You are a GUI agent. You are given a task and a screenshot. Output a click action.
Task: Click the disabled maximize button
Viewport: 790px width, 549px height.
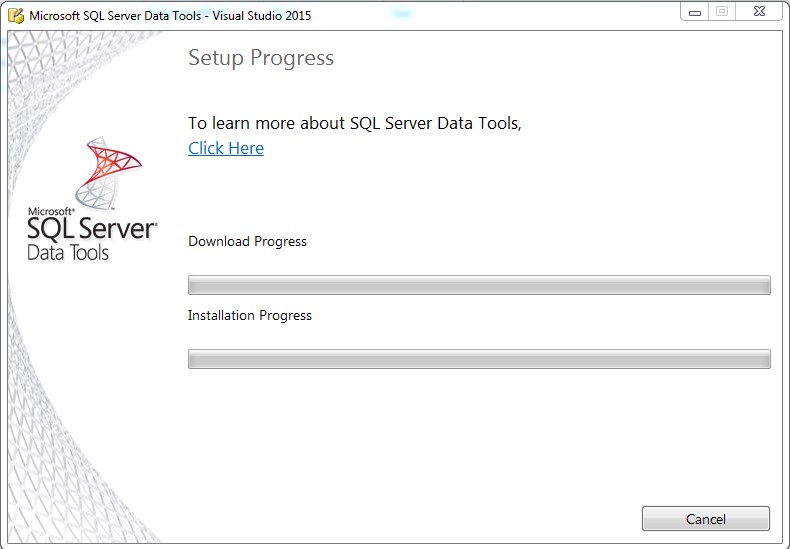click(x=722, y=12)
